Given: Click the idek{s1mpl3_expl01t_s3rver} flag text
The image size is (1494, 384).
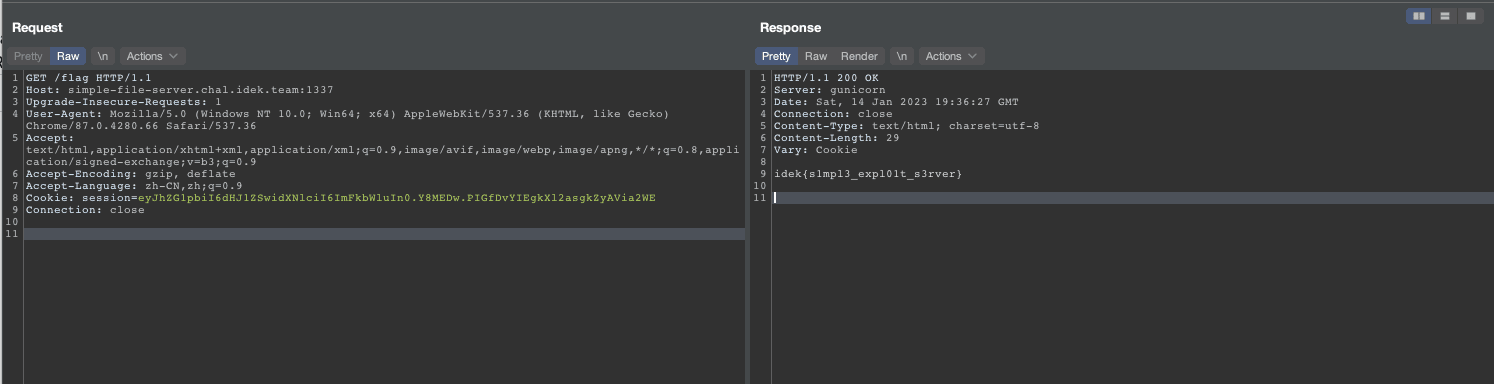Looking at the screenshot, I should point(867,174).
